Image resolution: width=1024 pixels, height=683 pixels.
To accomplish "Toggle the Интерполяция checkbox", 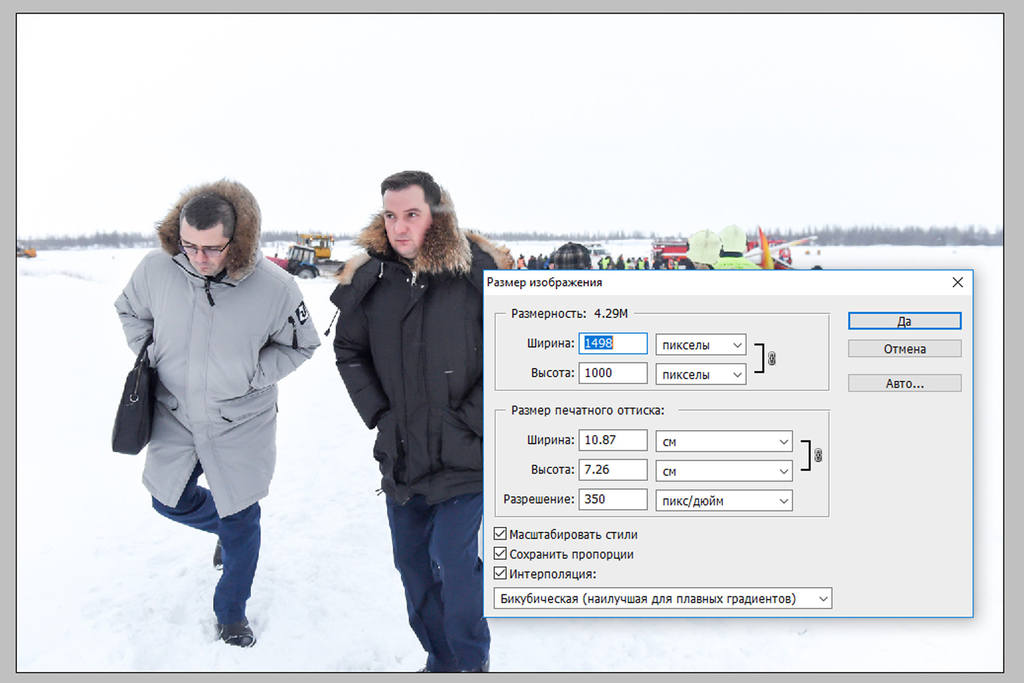I will click(x=500, y=573).
